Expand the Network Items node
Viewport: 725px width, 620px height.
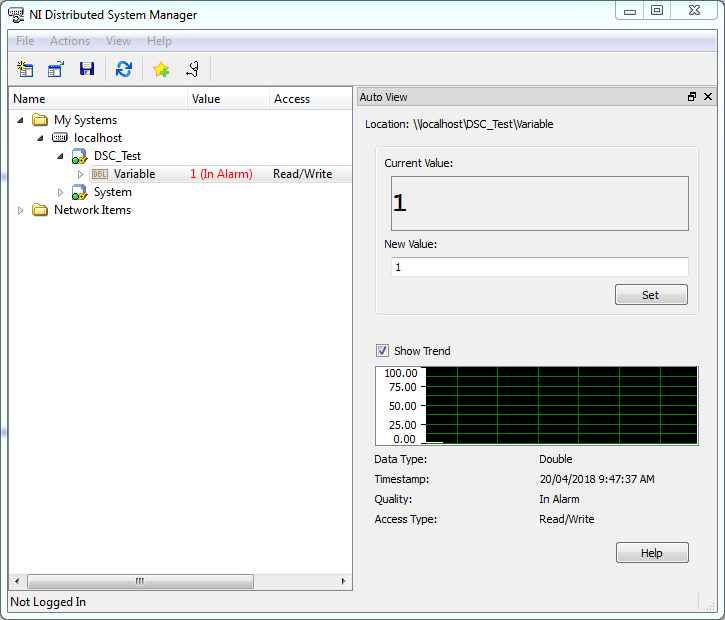click(20, 210)
